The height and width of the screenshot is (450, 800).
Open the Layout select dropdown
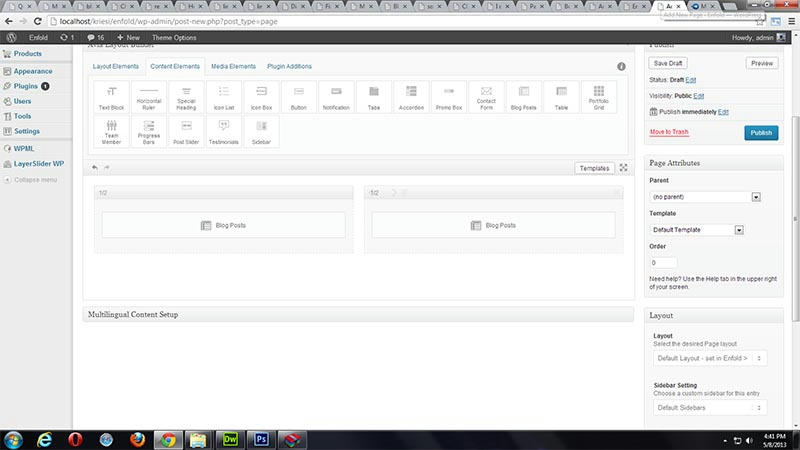pyautogui.click(x=710, y=358)
